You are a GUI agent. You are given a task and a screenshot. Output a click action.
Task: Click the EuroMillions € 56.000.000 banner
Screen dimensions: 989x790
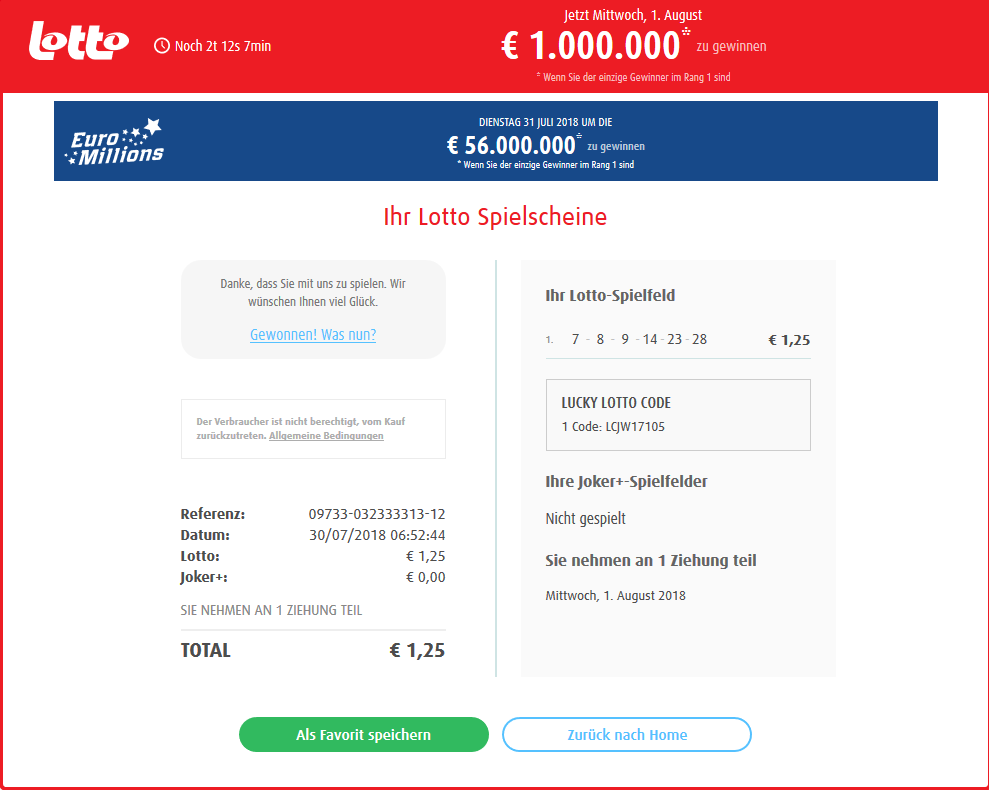click(x=496, y=141)
